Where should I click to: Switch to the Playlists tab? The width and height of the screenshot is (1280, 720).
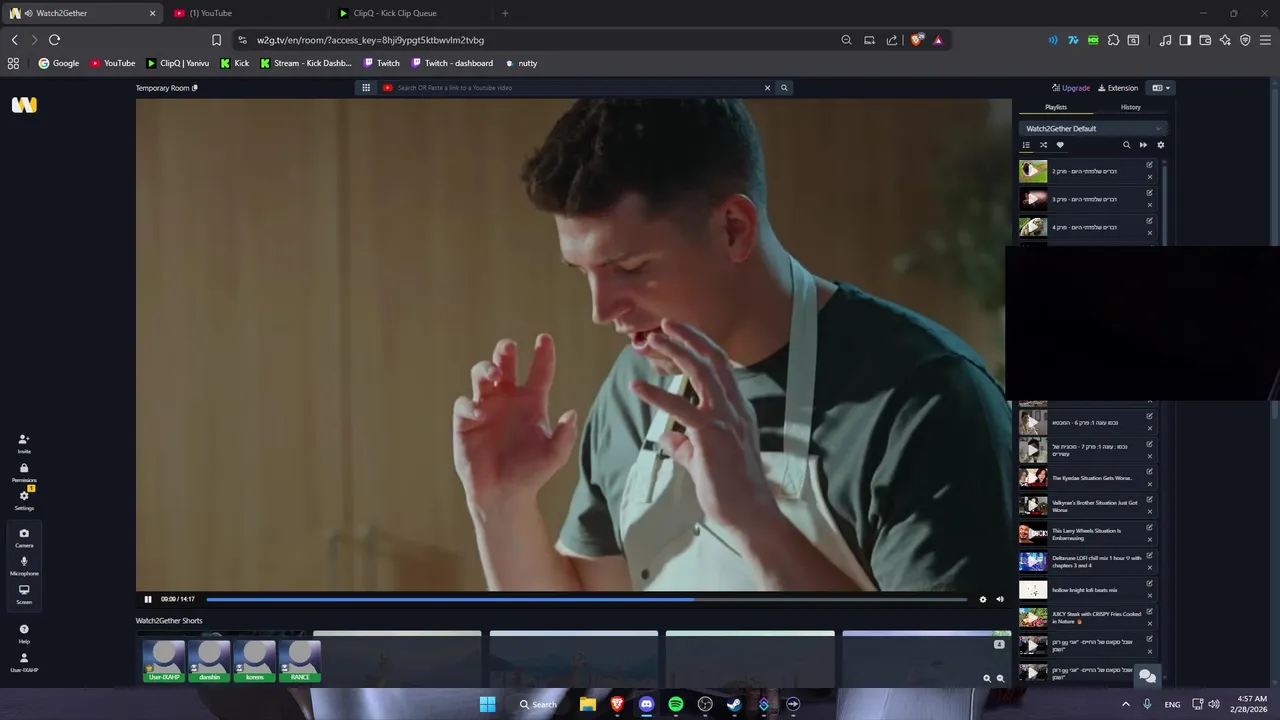1056,107
